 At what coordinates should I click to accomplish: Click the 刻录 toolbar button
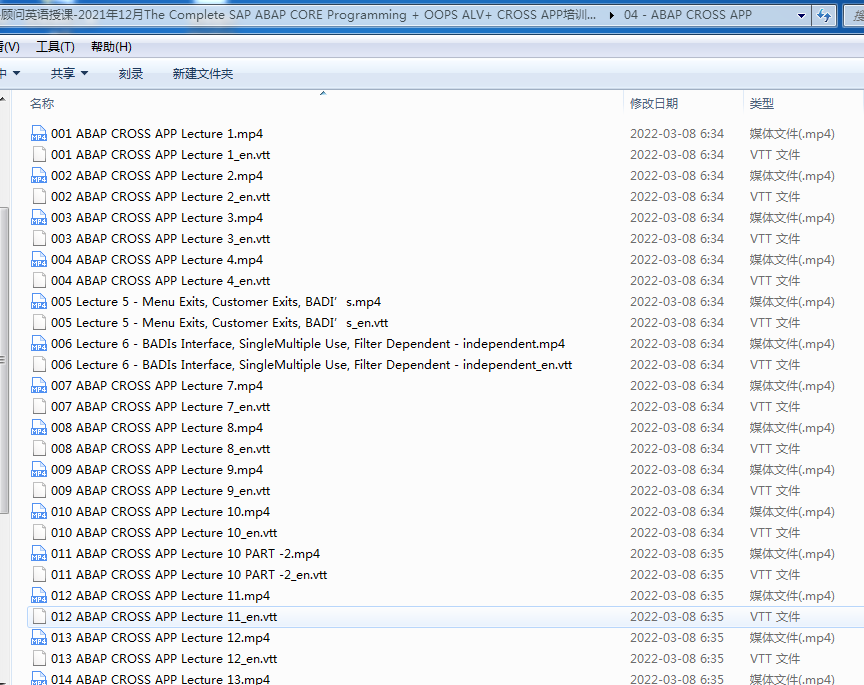pyautogui.click(x=131, y=73)
